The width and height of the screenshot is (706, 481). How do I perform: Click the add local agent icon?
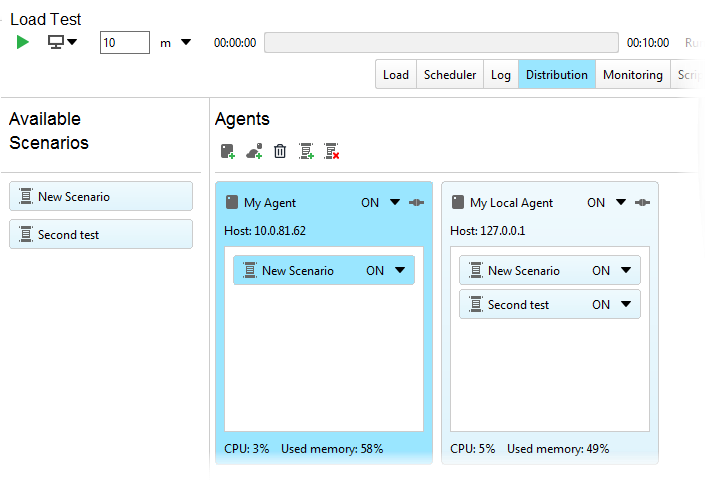click(x=228, y=151)
